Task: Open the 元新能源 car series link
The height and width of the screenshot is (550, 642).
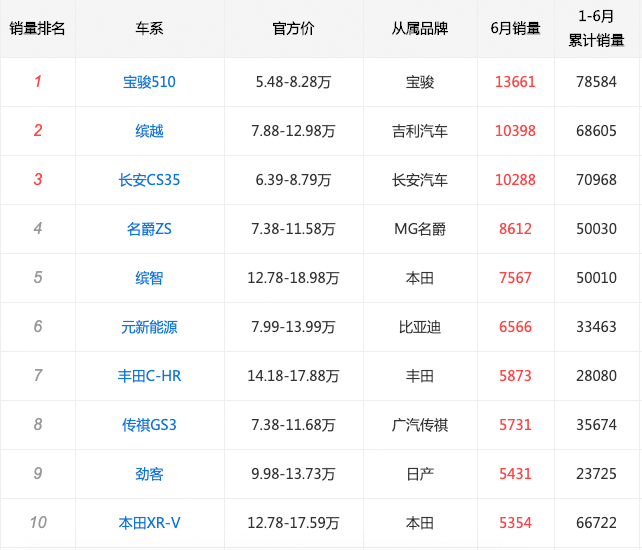Action: [149, 327]
